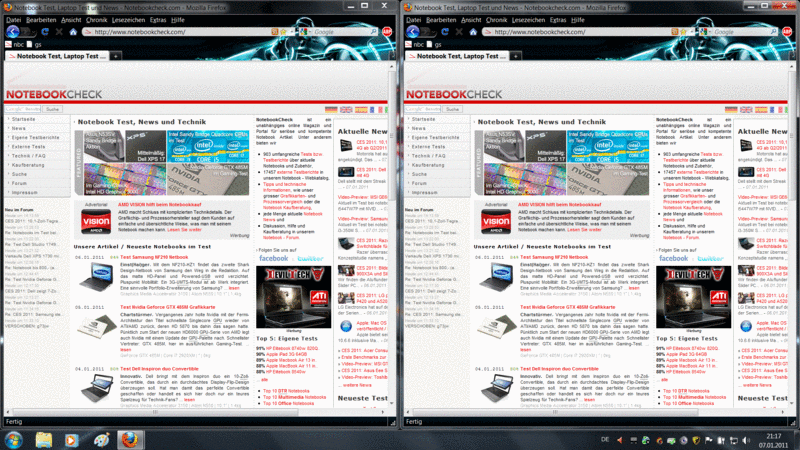Open Paint from the taskbar
Image resolution: width=800 pixels, height=450 pixels.
[101, 440]
